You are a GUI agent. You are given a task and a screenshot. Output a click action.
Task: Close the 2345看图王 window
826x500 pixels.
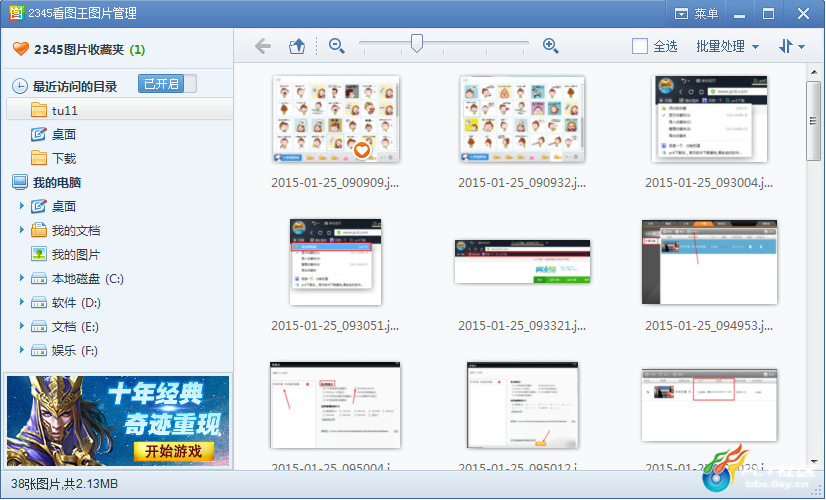[x=803, y=14]
